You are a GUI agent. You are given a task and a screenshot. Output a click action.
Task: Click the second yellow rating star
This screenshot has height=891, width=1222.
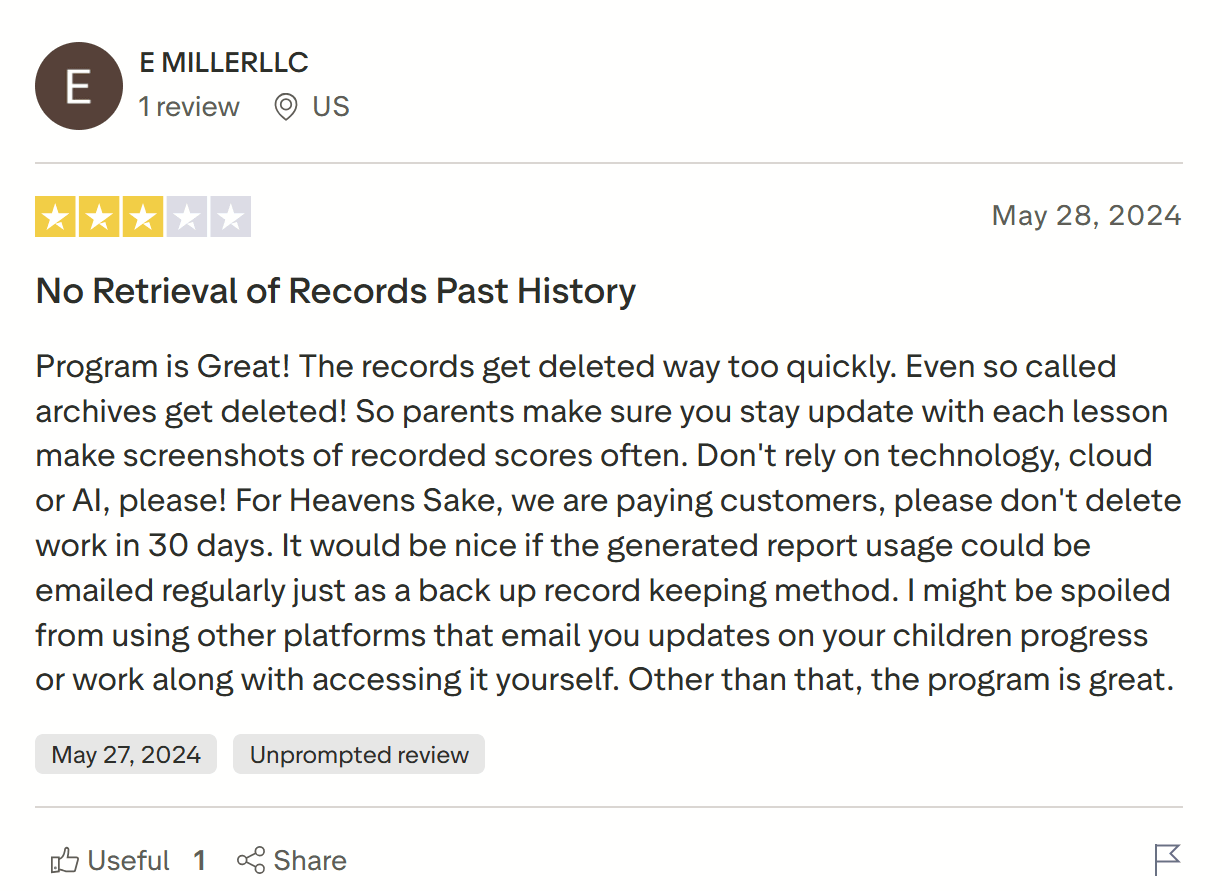99,217
